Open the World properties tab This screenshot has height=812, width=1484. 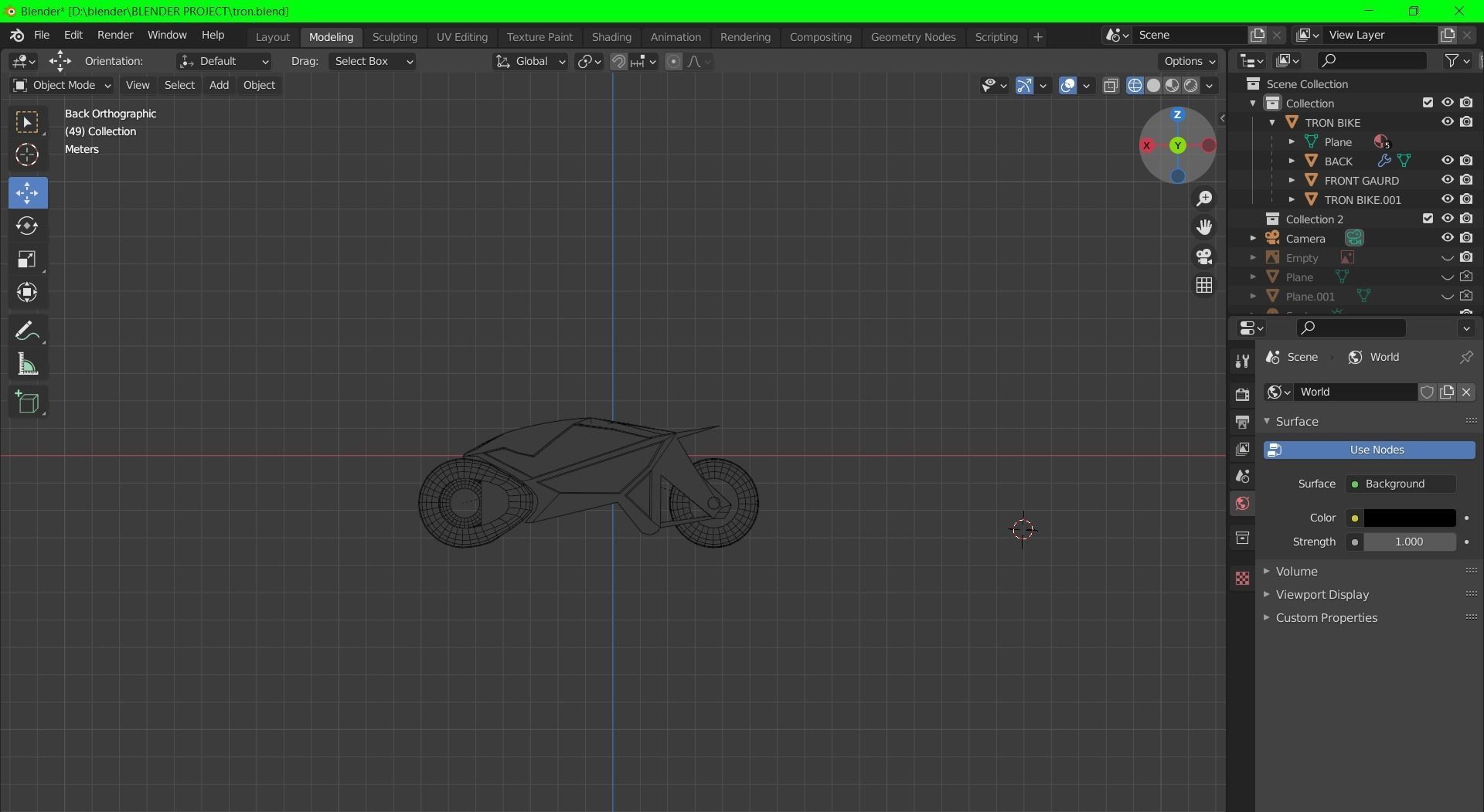[x=1242, y=504]
